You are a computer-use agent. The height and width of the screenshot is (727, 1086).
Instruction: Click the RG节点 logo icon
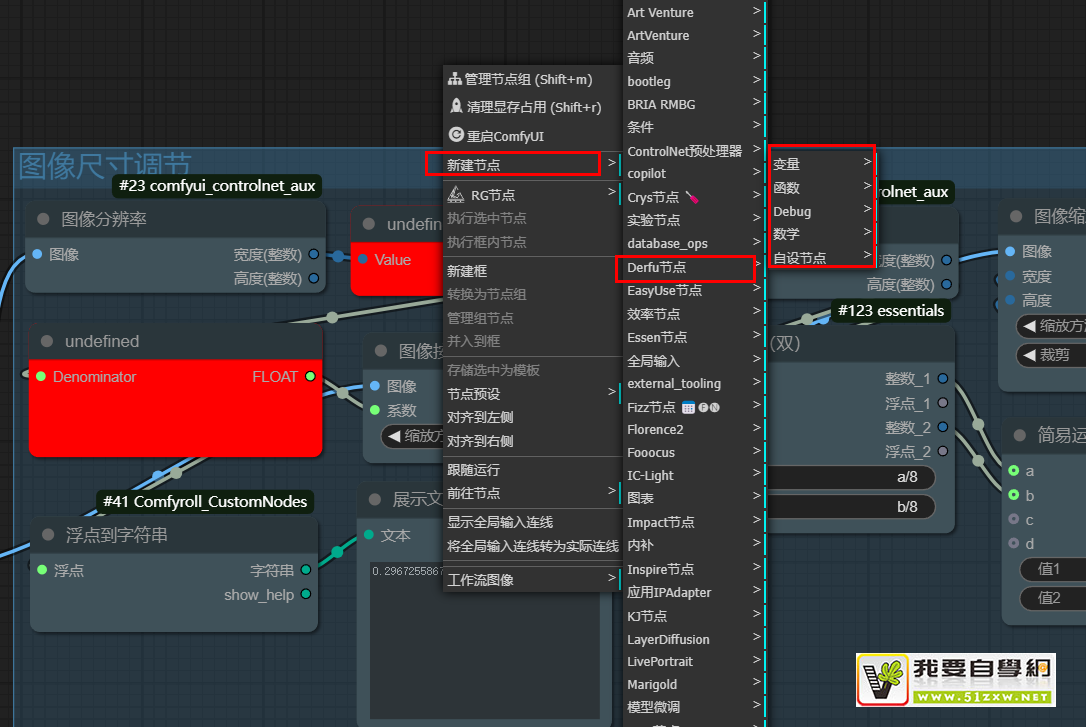point(454,195)
